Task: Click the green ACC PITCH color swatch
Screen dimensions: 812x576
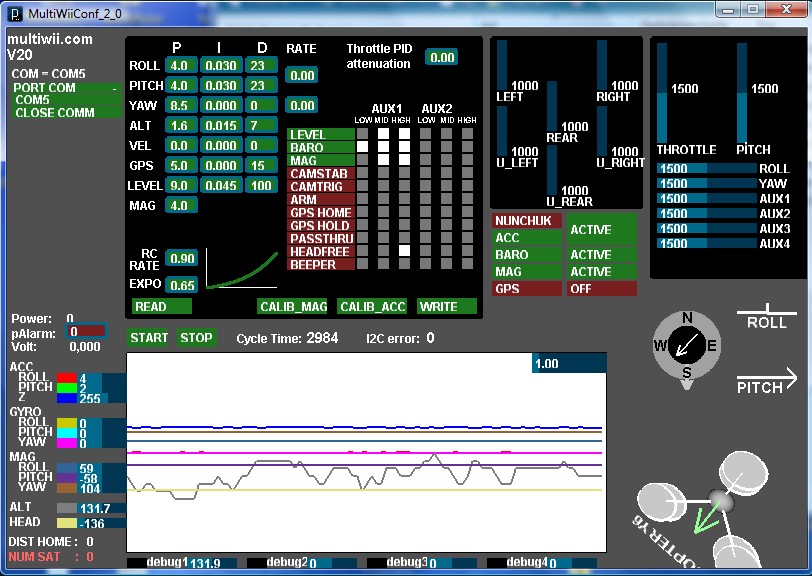Action: coord(67,387)
